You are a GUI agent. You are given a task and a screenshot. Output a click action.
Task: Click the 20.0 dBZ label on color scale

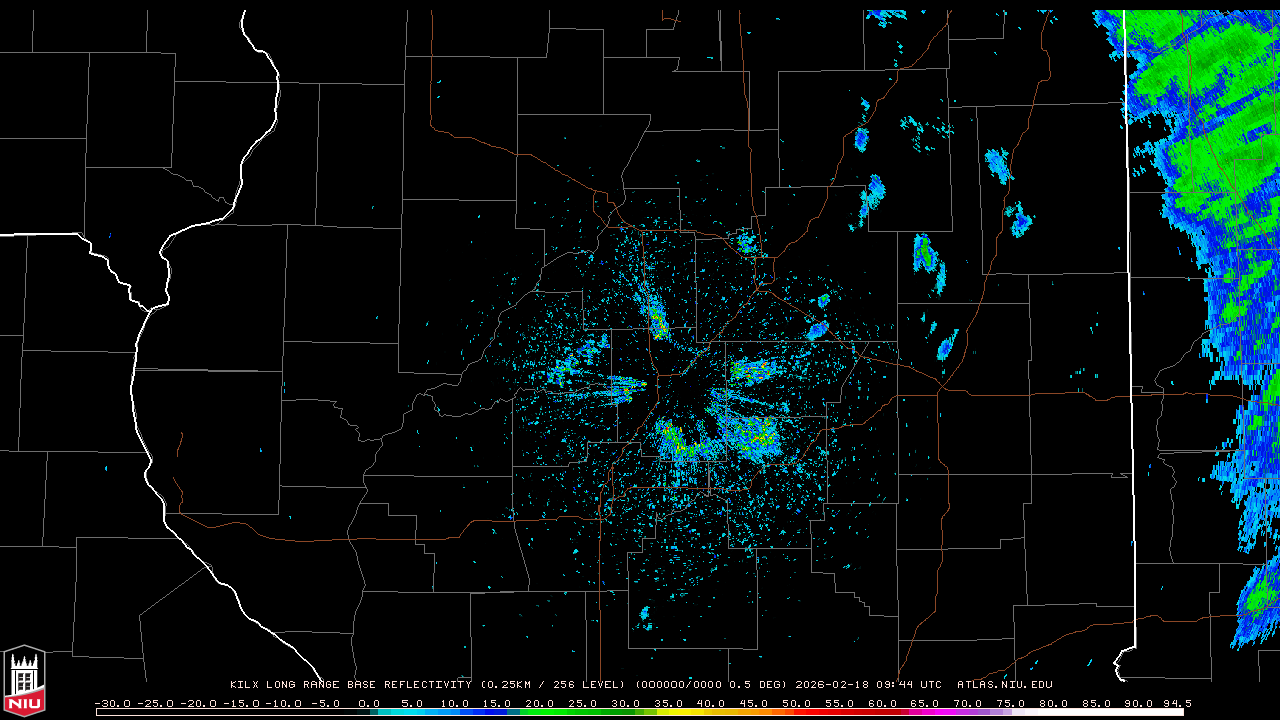coord(539,704)
